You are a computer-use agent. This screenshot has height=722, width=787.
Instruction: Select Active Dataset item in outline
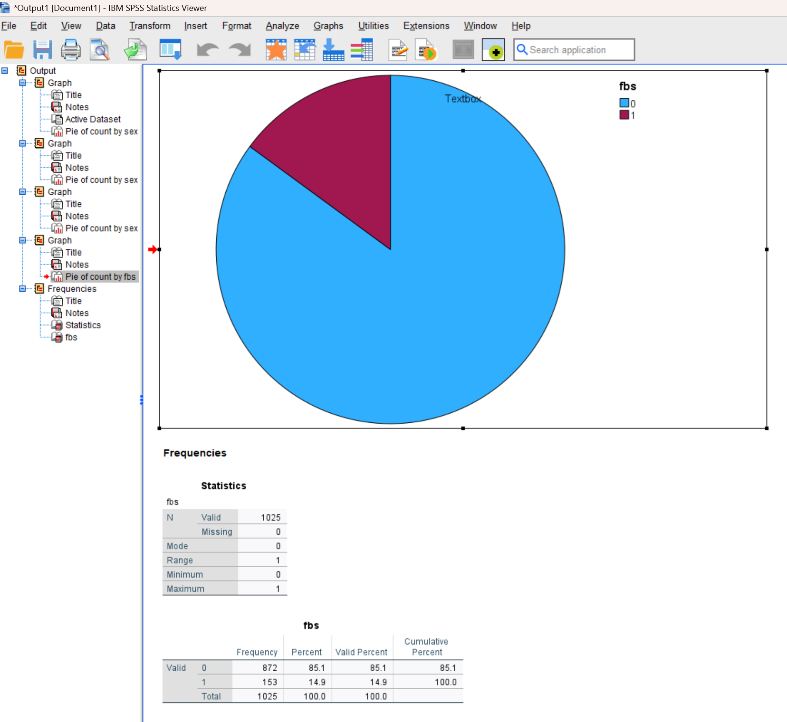pos(92,119)
